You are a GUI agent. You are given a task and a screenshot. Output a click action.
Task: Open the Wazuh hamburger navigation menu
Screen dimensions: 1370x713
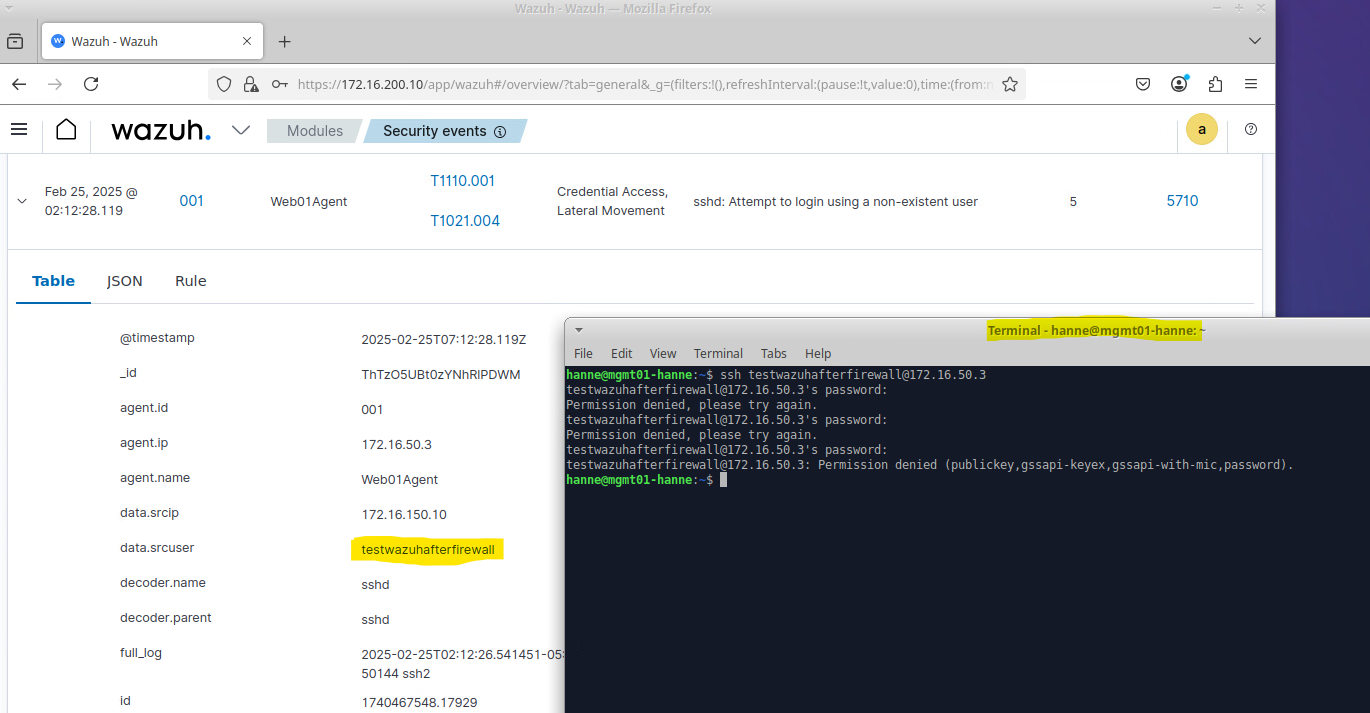tap(19, 129)
